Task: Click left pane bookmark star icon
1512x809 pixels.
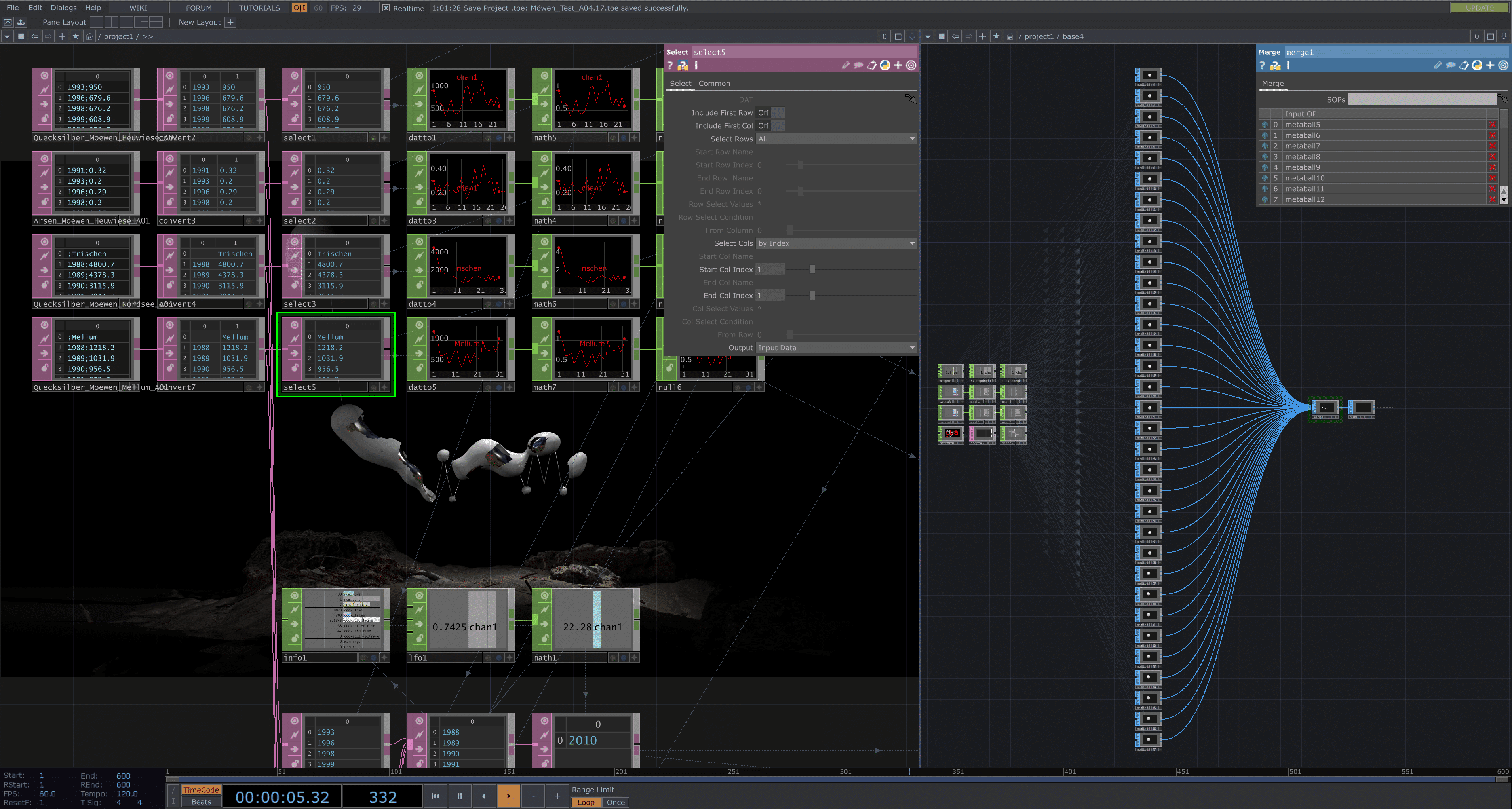Action: tap(75, 36)
